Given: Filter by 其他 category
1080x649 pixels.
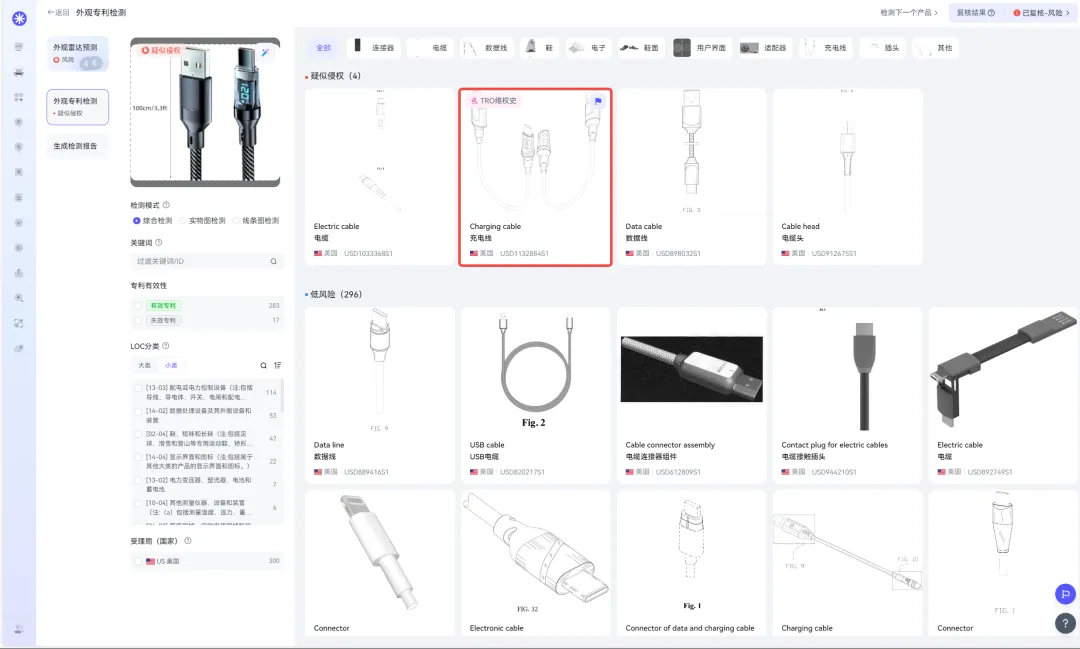Looking at the screenshot, I should click(x=935, y=48).
